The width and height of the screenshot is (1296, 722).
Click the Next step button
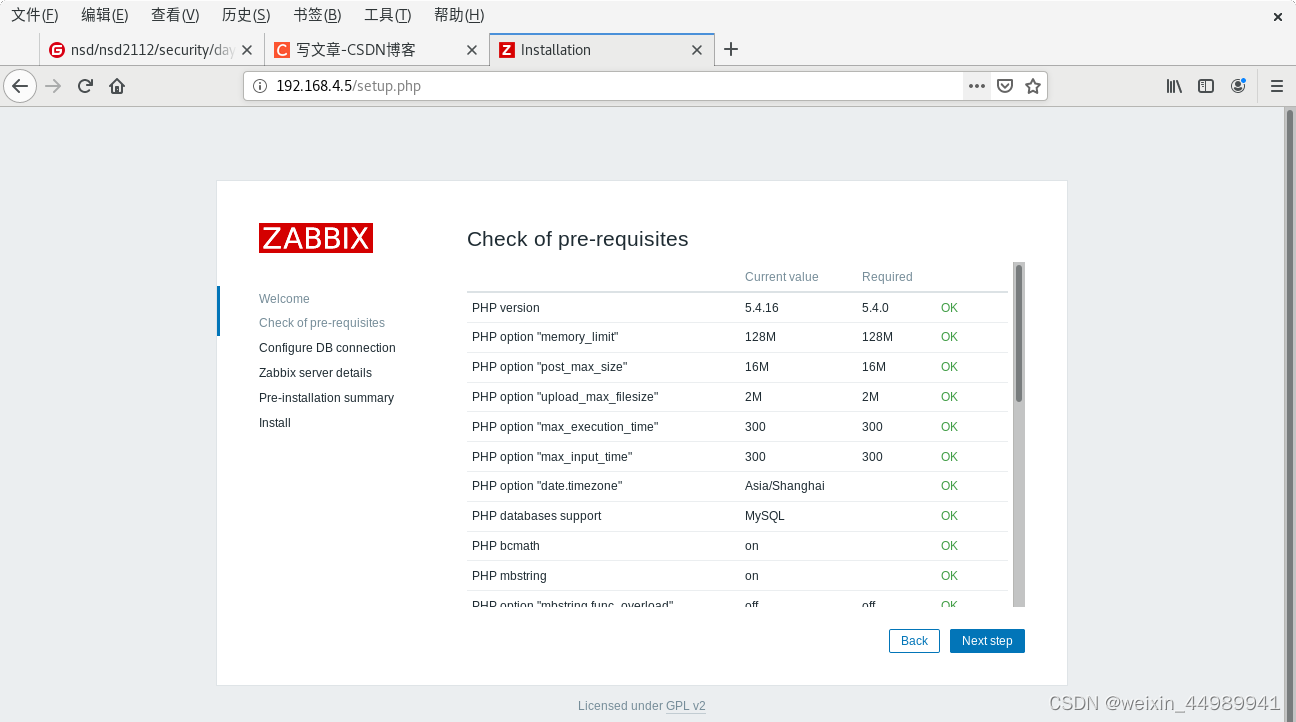pyautogui.click(x=987, y=641)
